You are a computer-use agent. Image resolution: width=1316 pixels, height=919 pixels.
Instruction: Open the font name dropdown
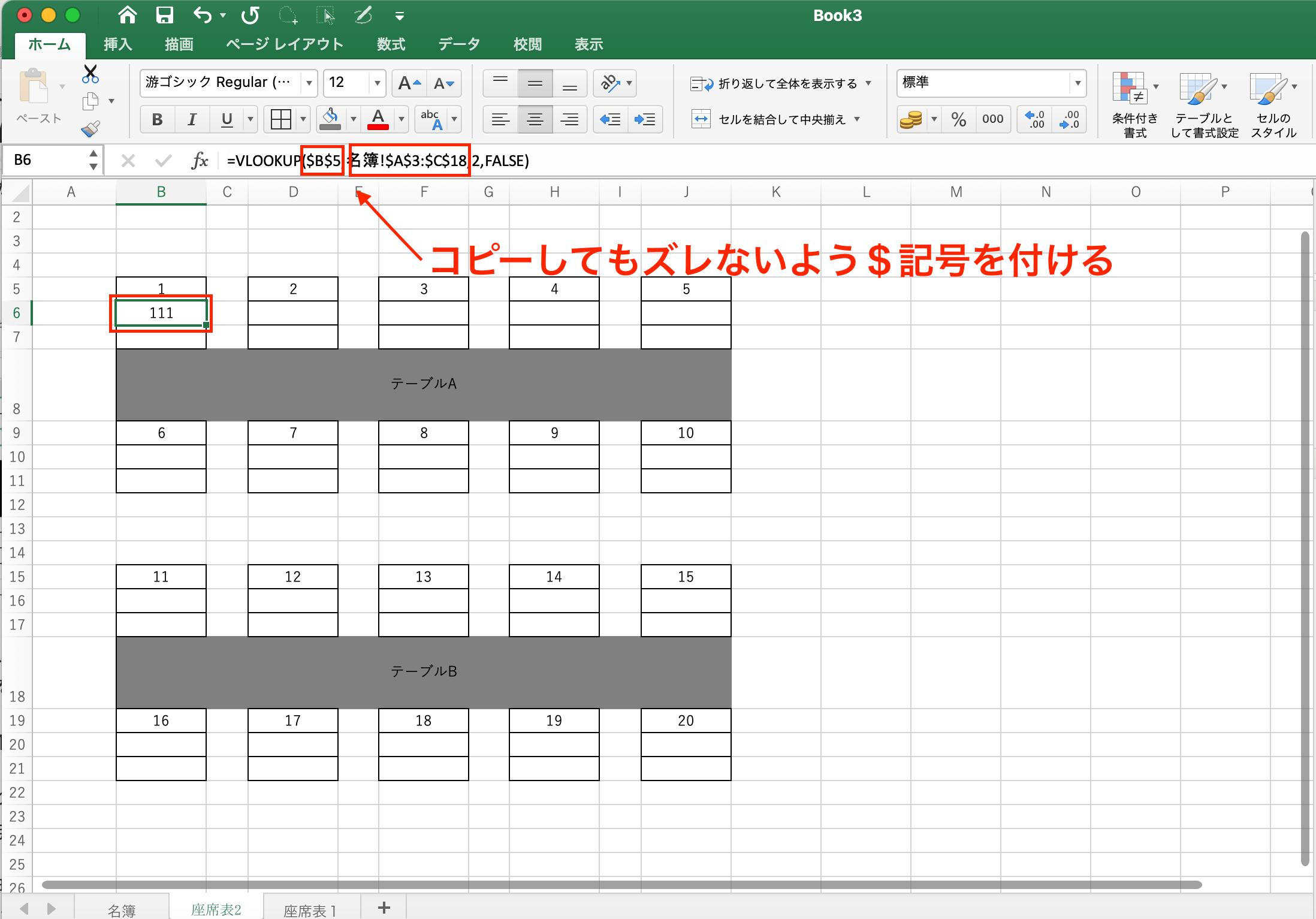[x=309, y=83]
